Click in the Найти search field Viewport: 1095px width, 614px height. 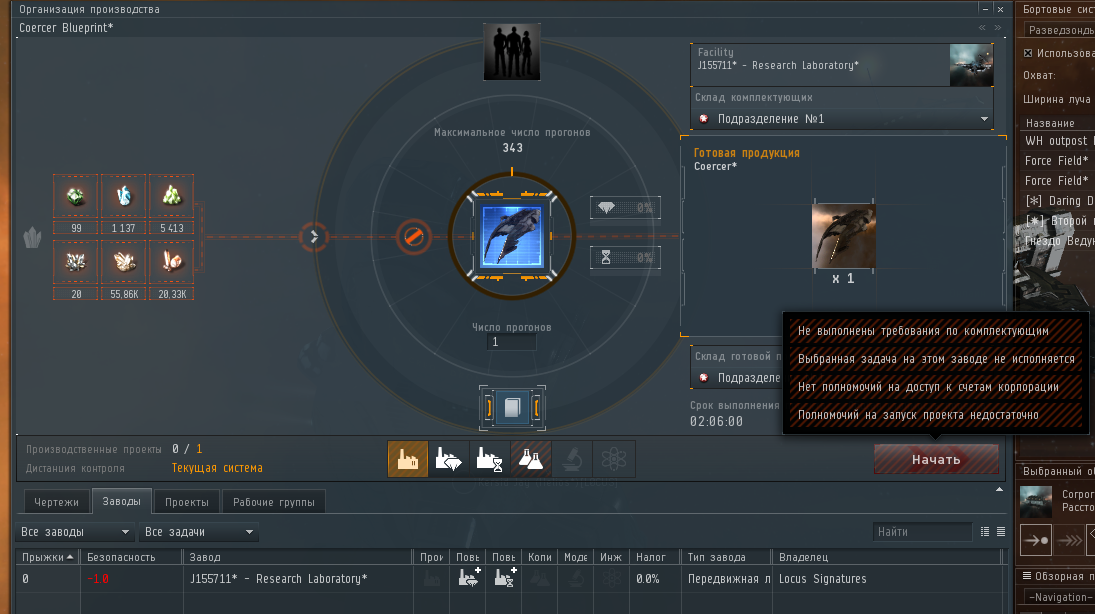pyautogui.click(x=922, y=532)
